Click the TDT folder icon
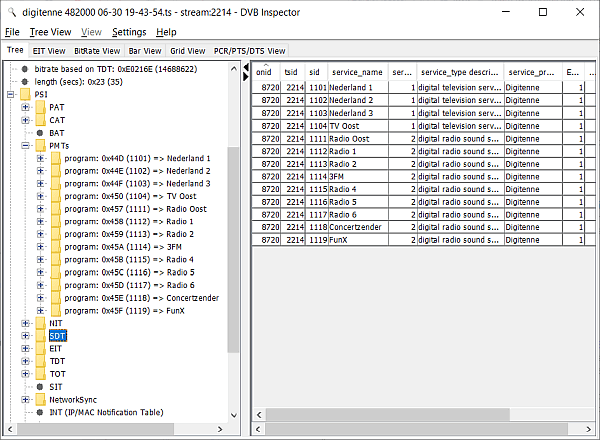The height and width of the screenshot is (440, 600). point(41,361)
